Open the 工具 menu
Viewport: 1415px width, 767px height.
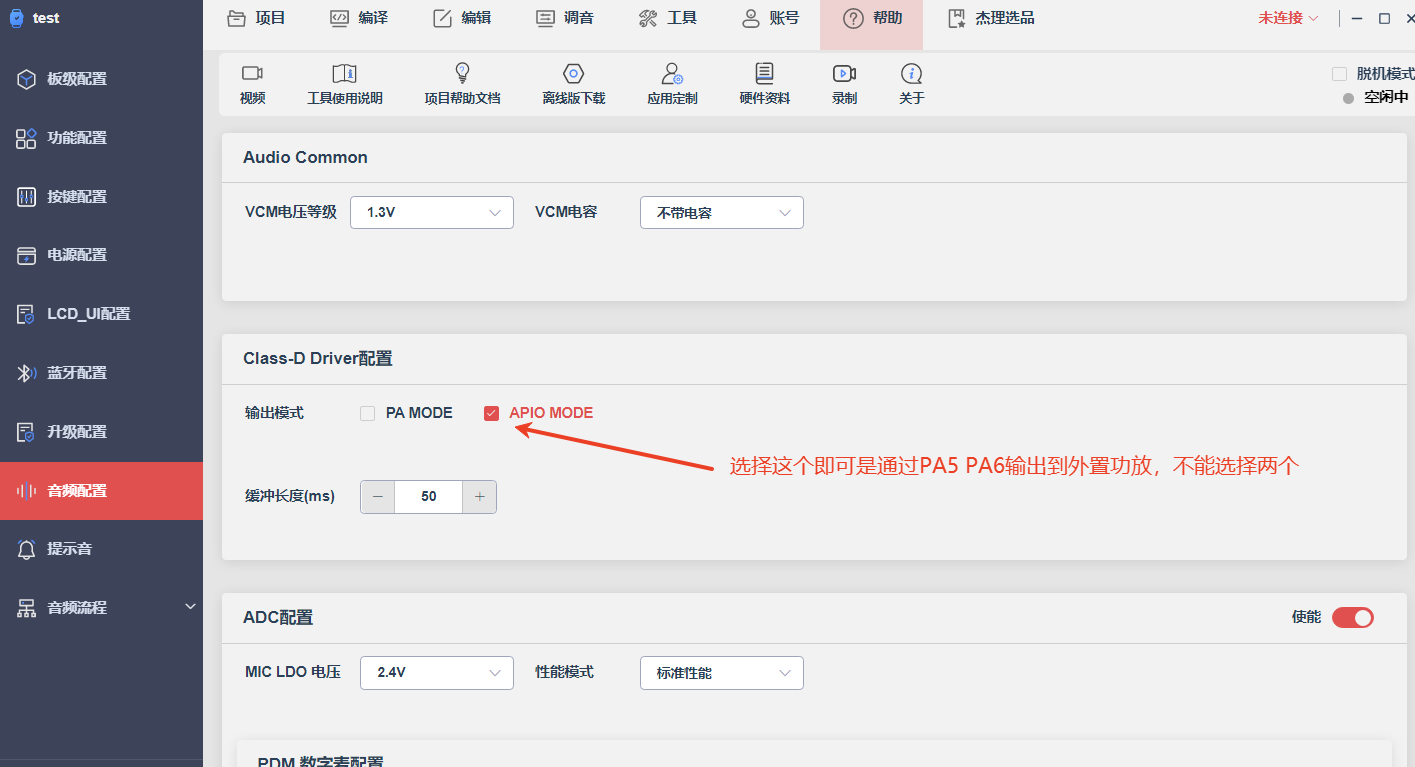point(667,18)
